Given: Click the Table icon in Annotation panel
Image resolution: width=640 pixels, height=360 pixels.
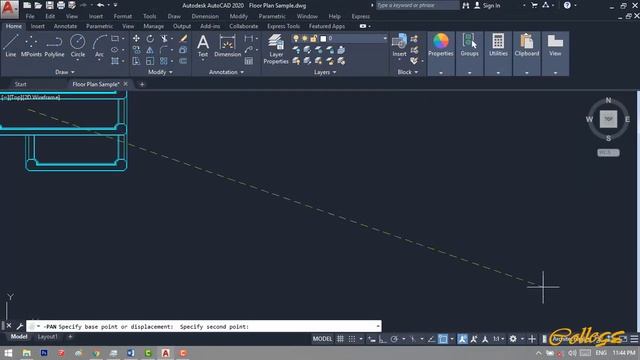Looking at the screenshot, I should click(249, 61).
